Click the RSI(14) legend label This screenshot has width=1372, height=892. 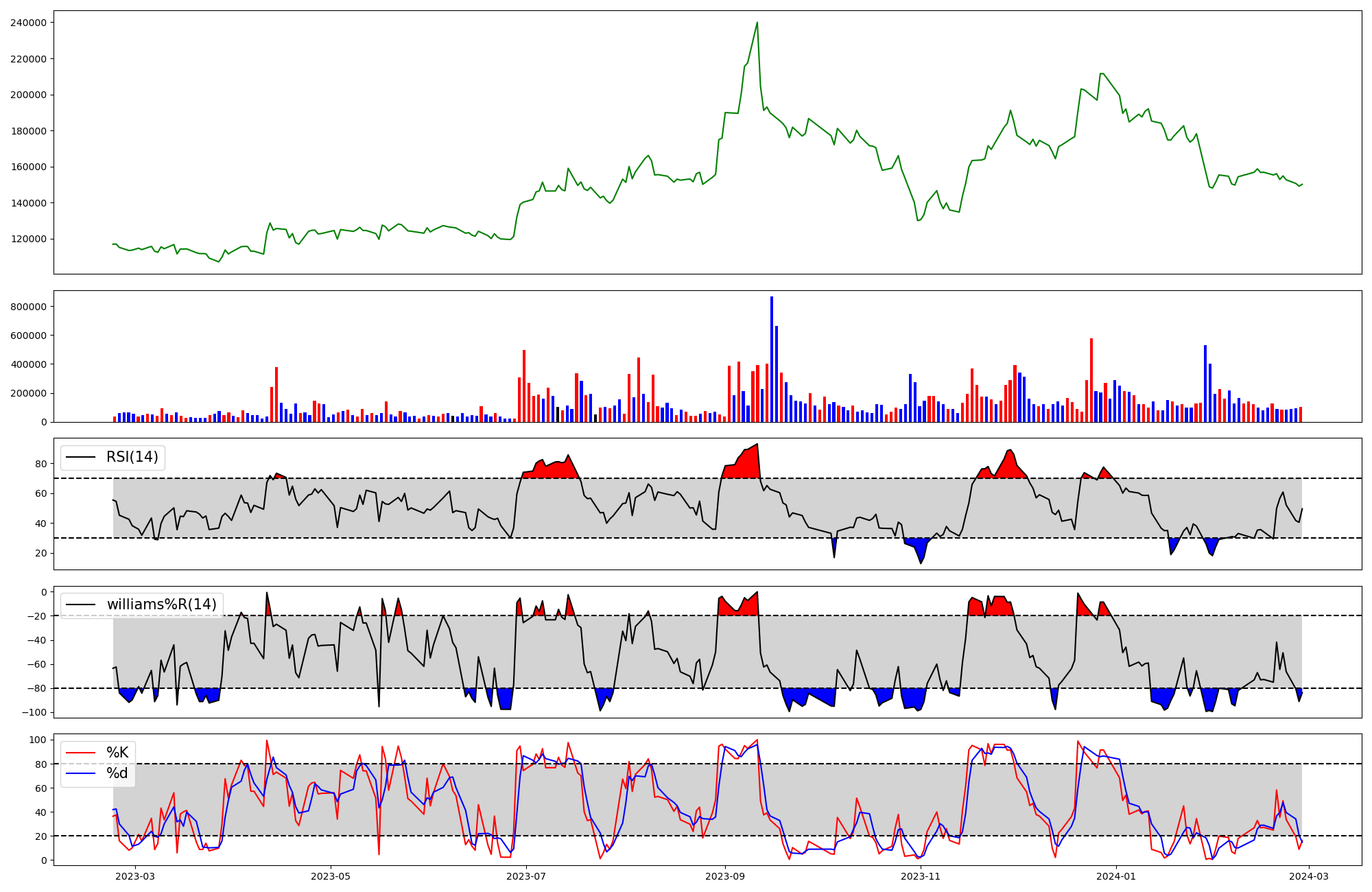point(132,457)
